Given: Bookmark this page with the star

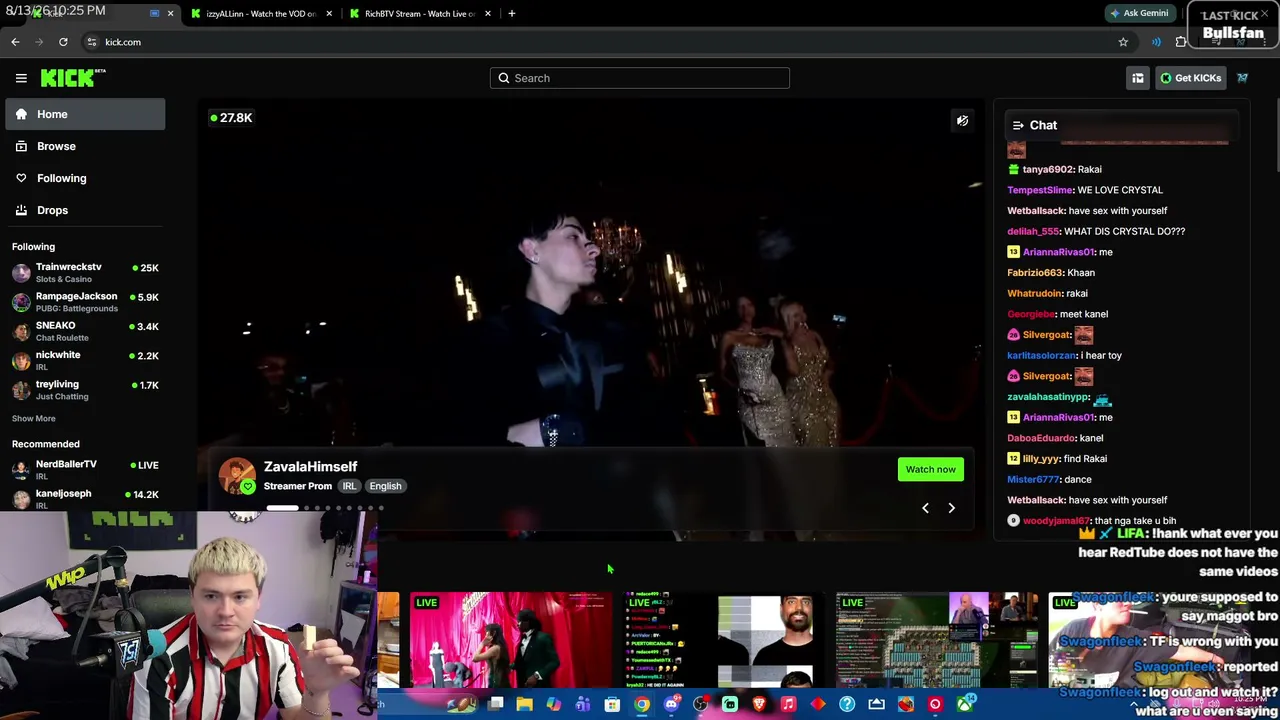Looking at the screenshot, I should (1123, 42).
